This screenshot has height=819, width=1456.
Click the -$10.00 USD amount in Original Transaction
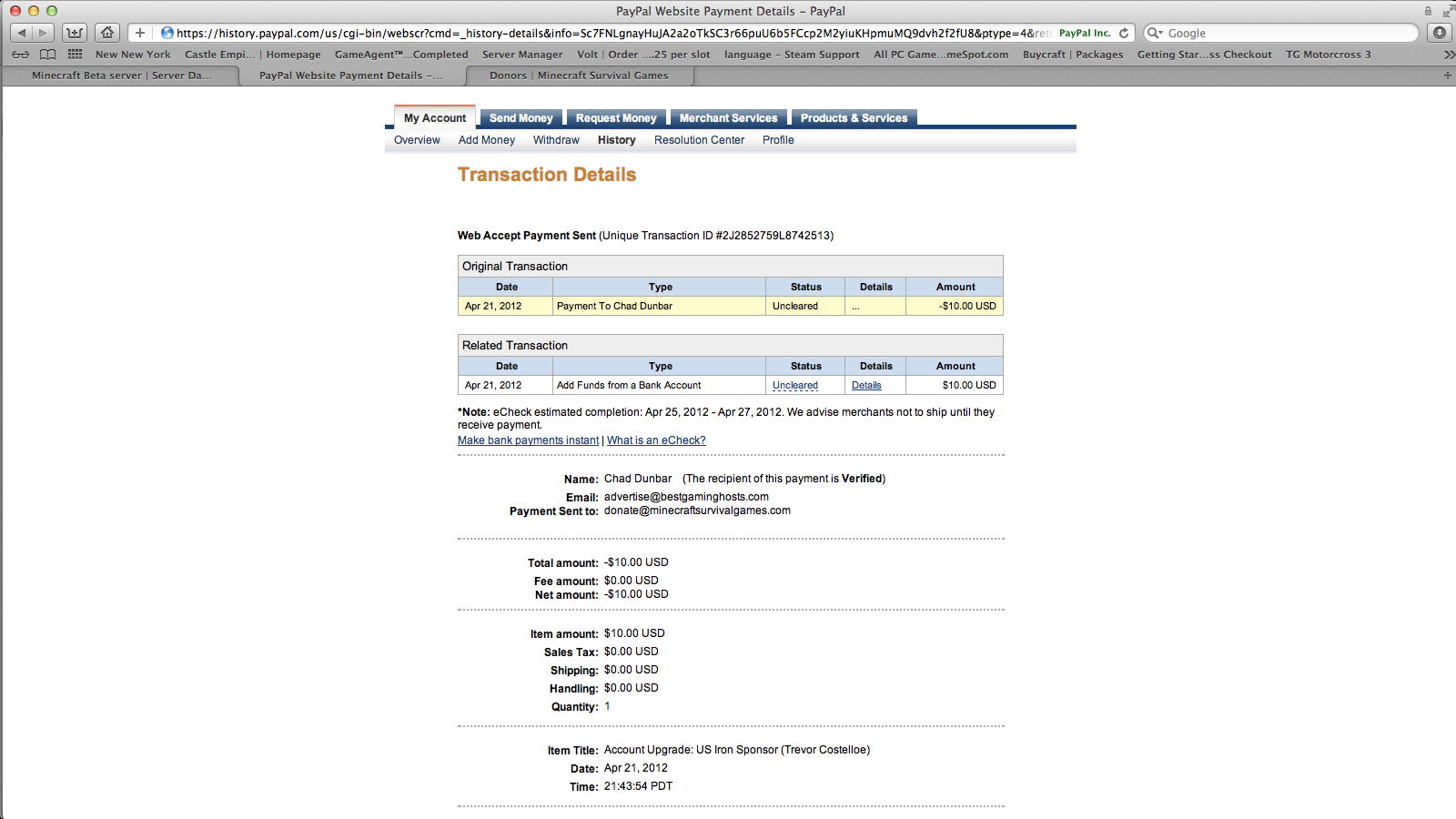[x=967, y=307]
